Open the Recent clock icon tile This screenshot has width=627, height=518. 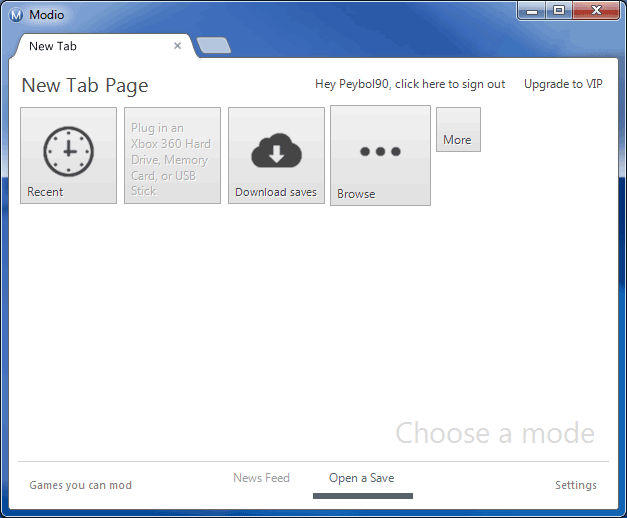tap(68, 152)
